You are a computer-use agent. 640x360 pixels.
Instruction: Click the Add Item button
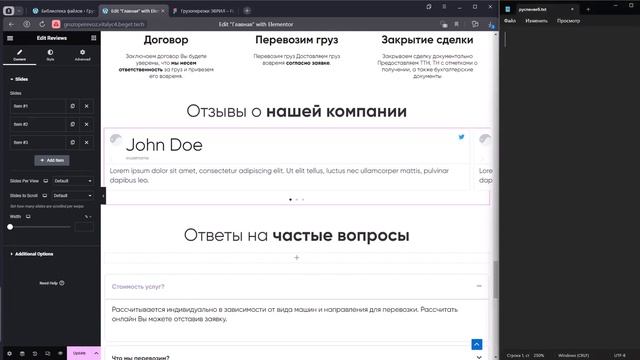tap(52, 160)
